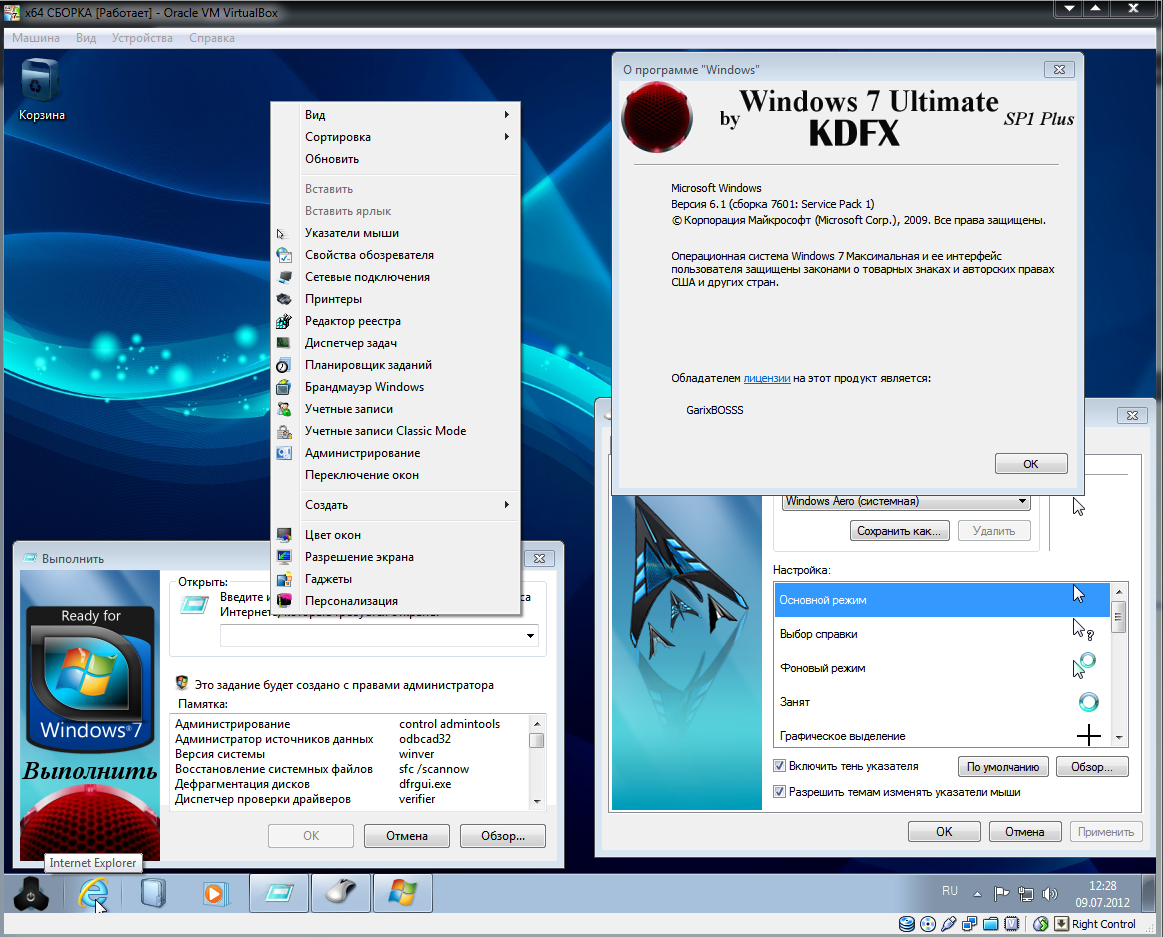The height and width of the screenshot is (937, 1163).
Task: Open the VirtualBox Вид menu
Action: point(86,38)
